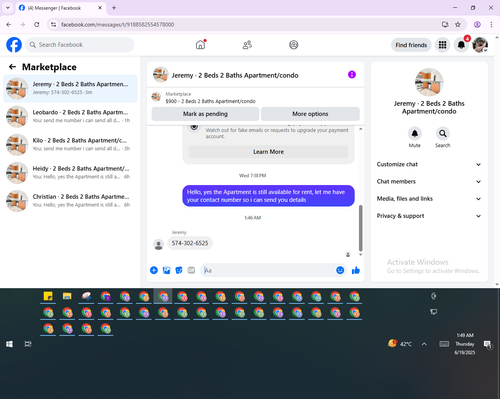
Task: Open Windows Action Center notifications icon
Action: pyautogui.click(x=488, y=344)
